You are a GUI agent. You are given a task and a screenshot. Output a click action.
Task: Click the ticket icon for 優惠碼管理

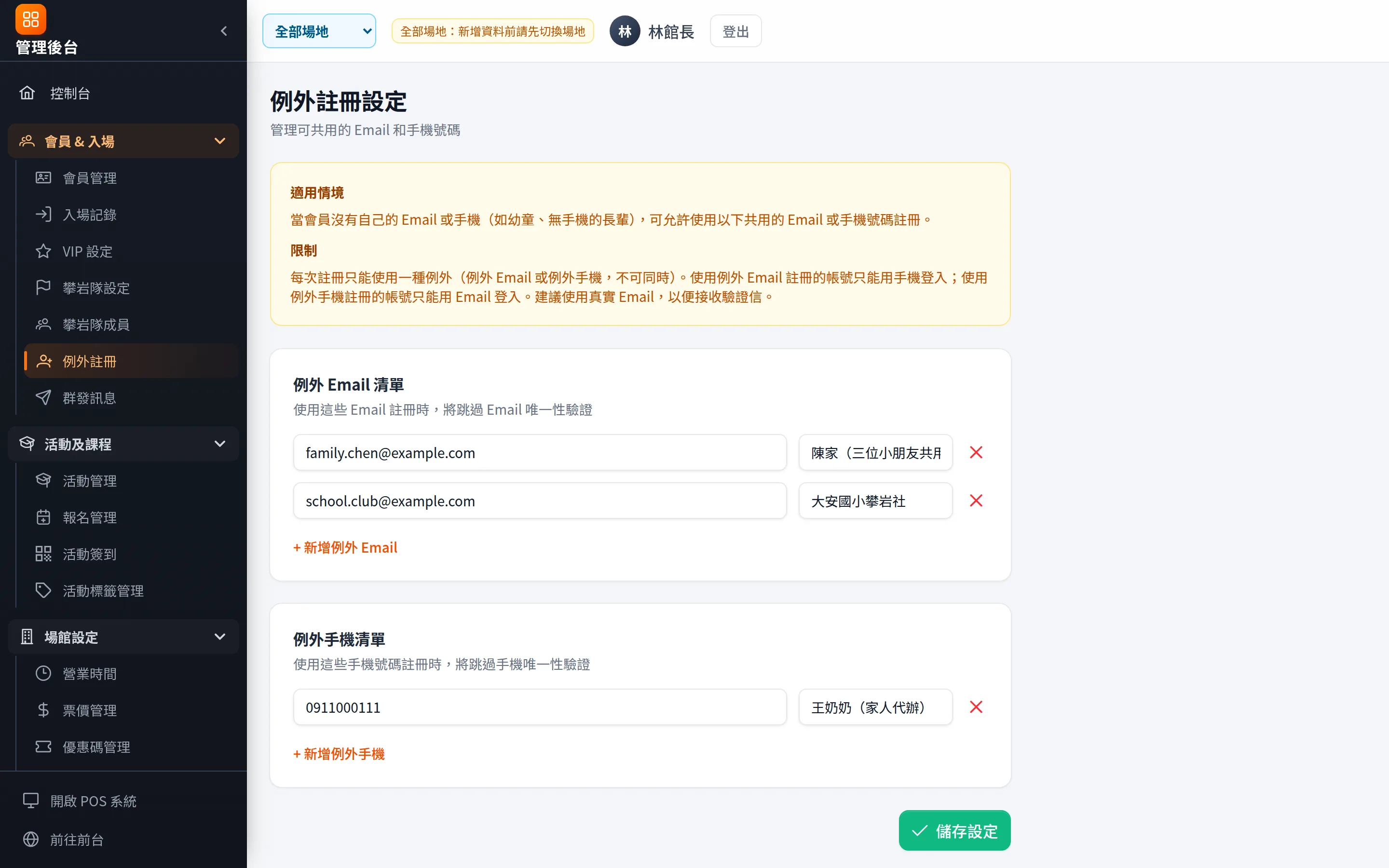(43, 747)
